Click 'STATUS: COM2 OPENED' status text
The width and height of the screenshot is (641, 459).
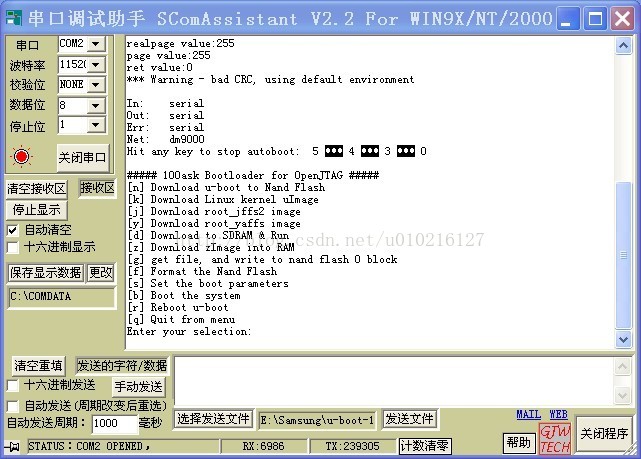click(89, 446)
